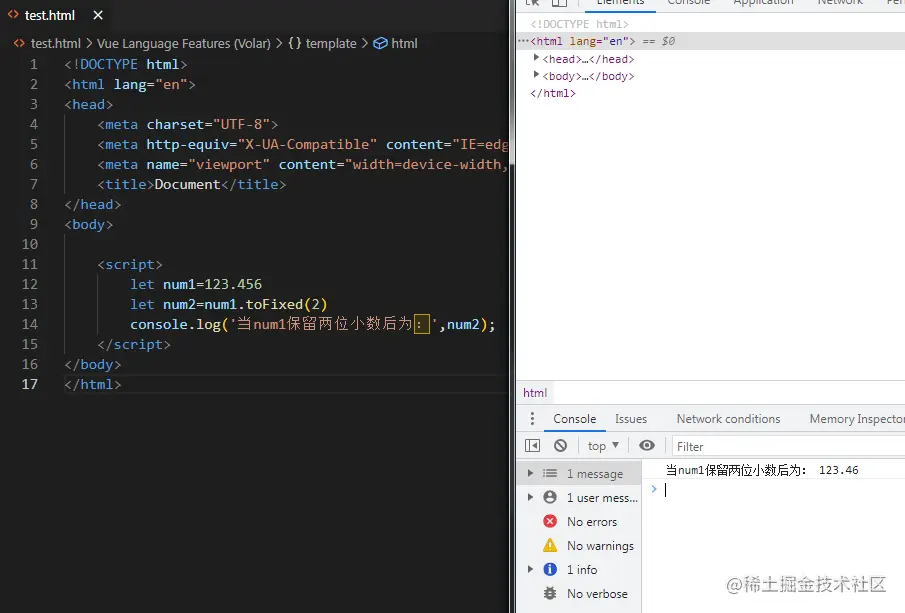Activate the inspect element picker icon
Screen dimensions: 905x613
pyautogui.click(x=533, y=2)
